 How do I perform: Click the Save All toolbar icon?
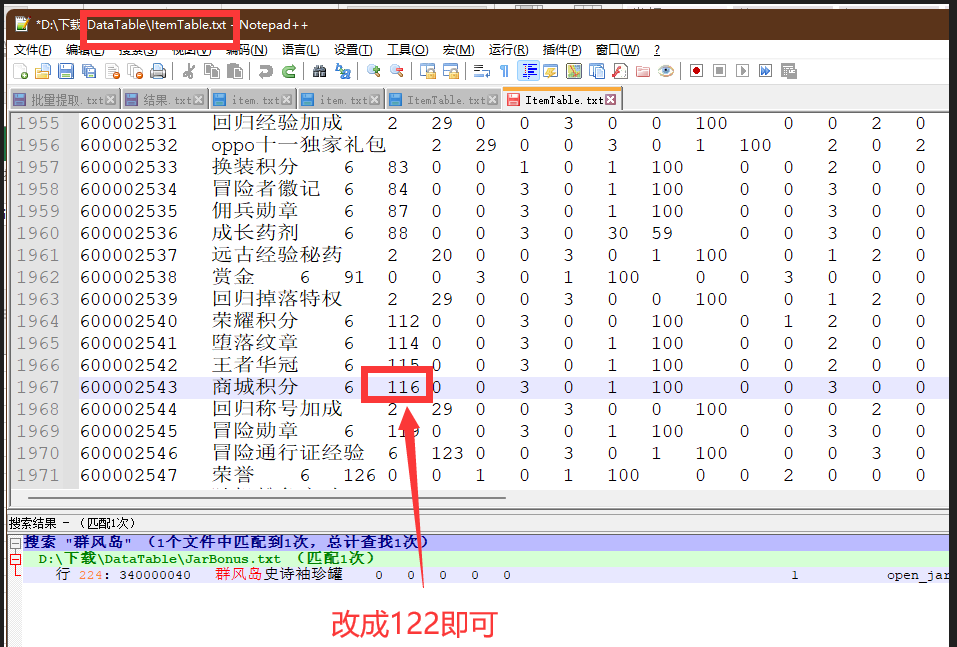tap(89, 71)
